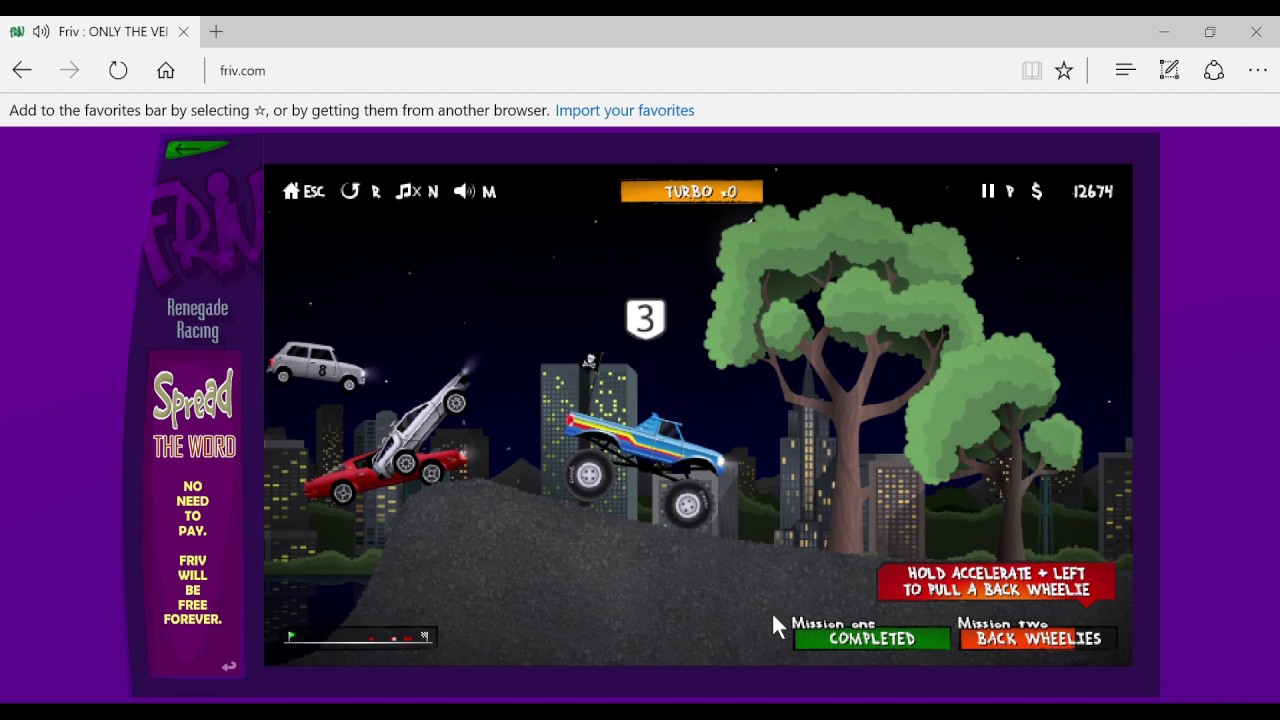Click Import your favorites link
Screen dimensions: 1280x720
pos(625,110)
